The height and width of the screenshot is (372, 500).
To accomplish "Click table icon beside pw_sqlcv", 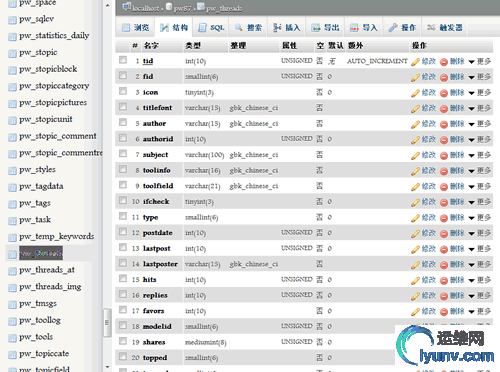I will (x=12, y=20).
